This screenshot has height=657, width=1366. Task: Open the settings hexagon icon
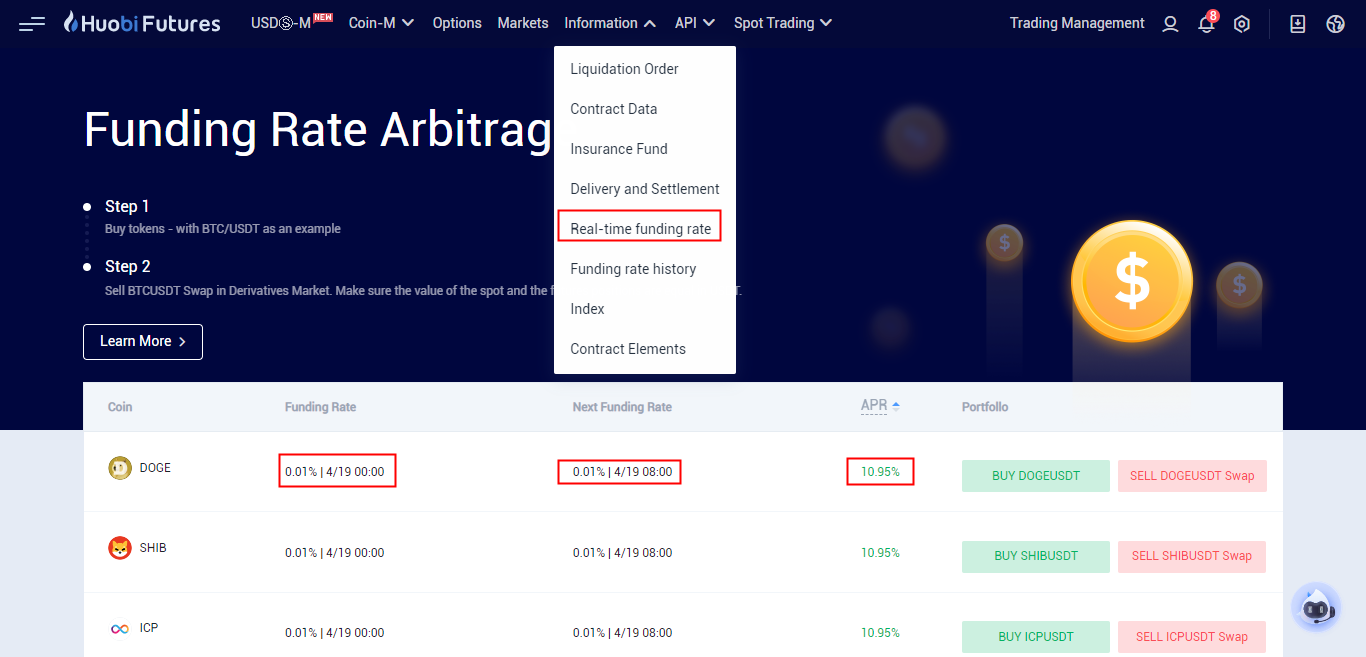(x=1241, y=24)
